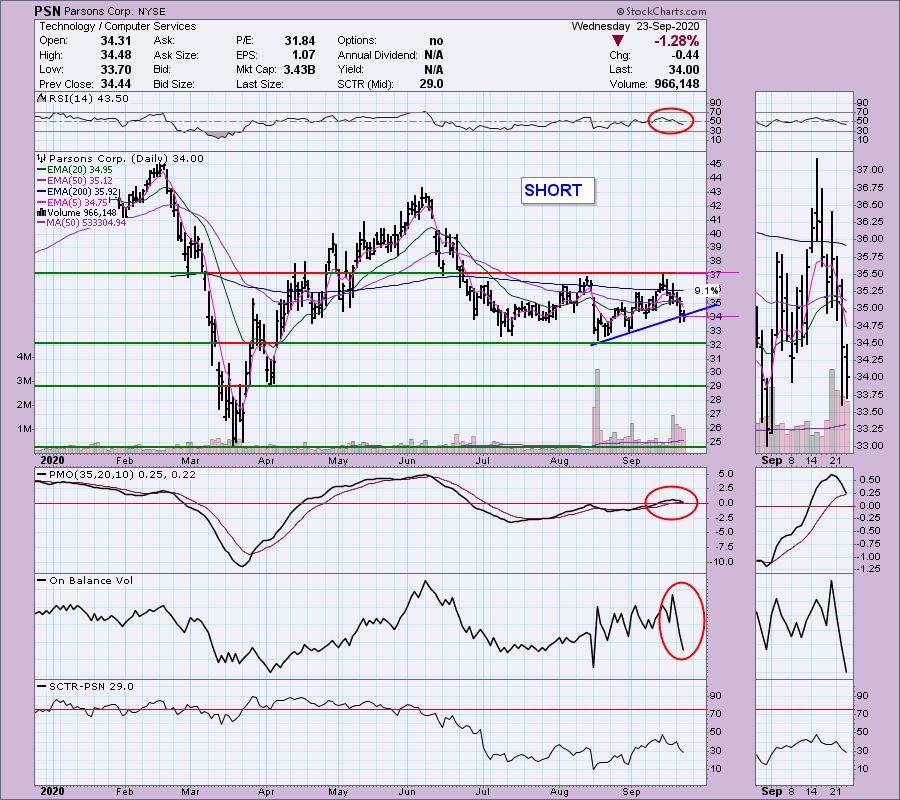Click the small icon beside RSI(14) label
This screenshot has width=900, height=800.
[x=41, y=99]
